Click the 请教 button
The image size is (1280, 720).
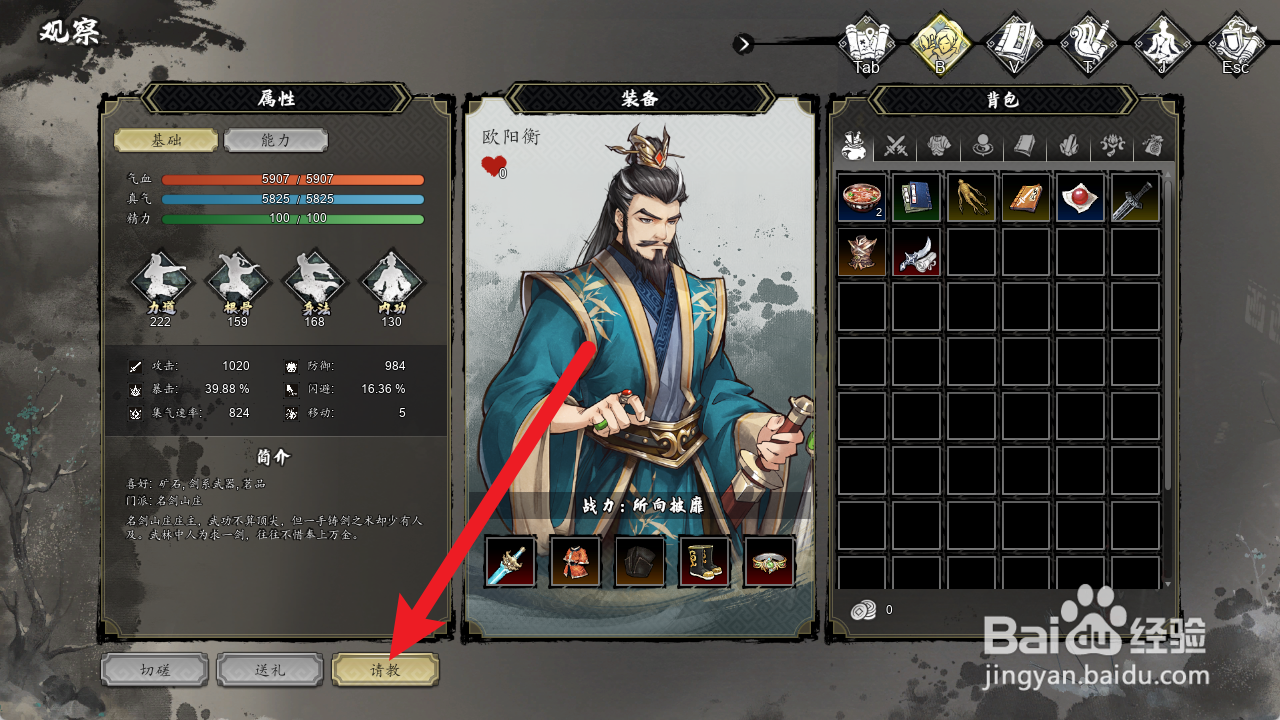(385, 670)
